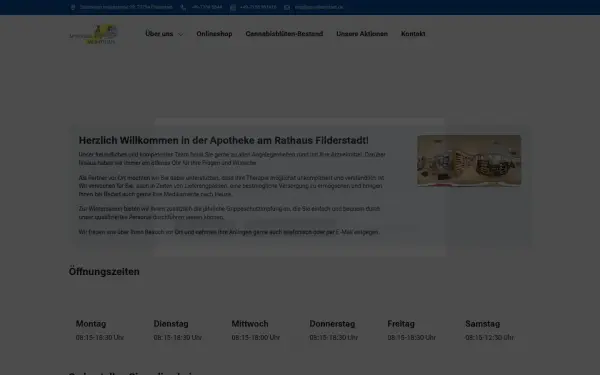Viewport: 600px width, 375px height.
Task: Navigate to the Kontakt page
Action: 413,34
